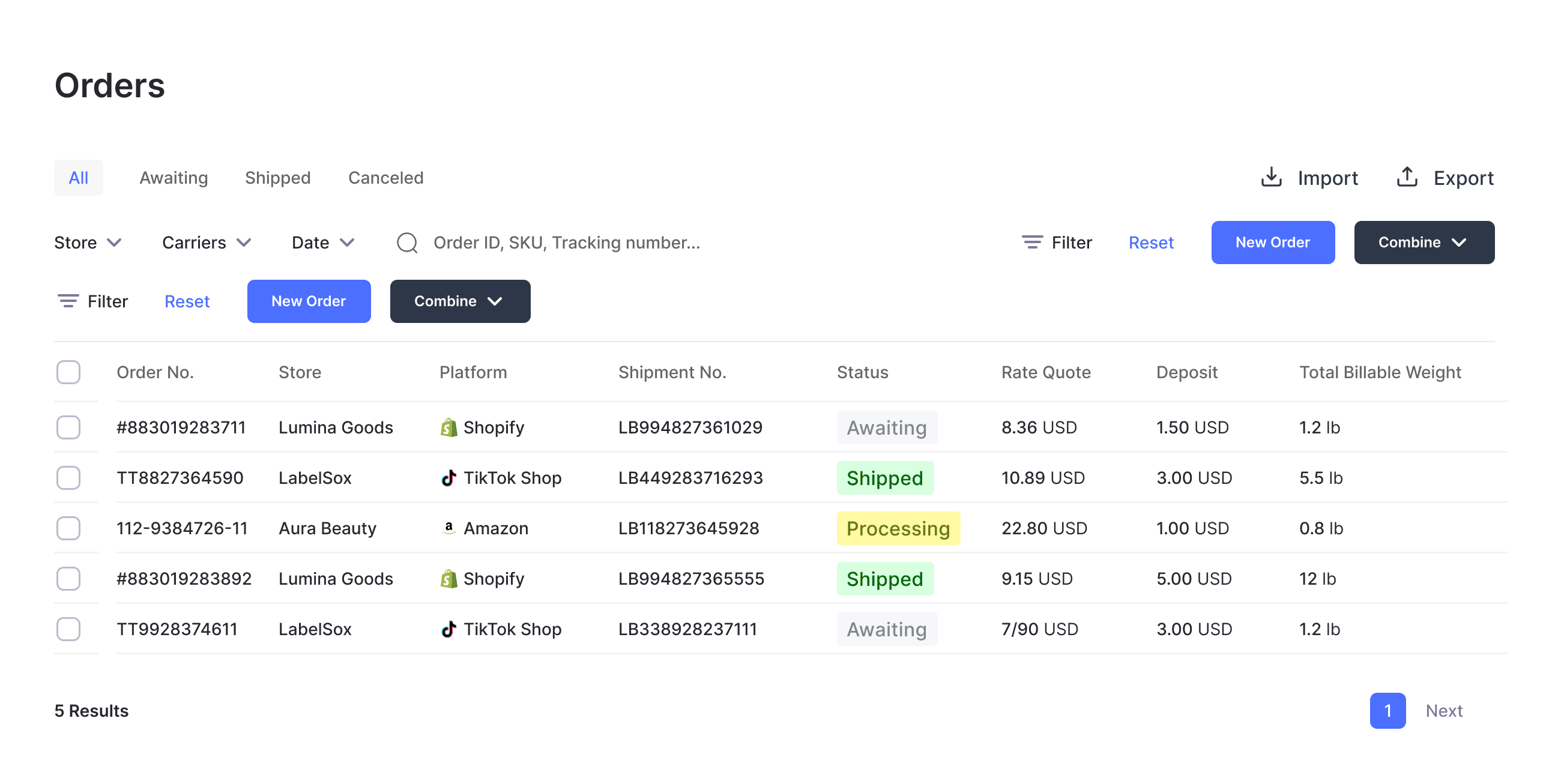Open the Carriers dropdown

click(x=206, y=243)
